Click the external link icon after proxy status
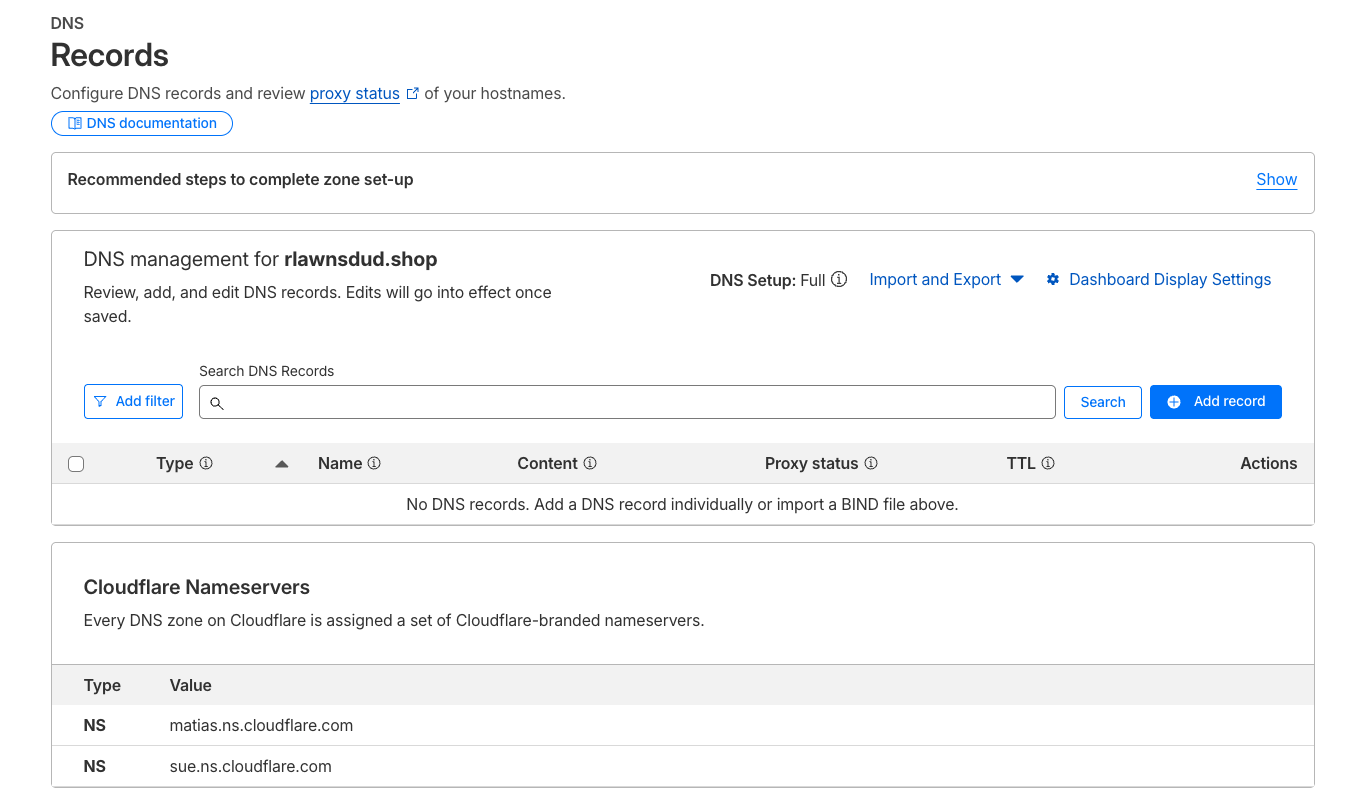Screen dimensions: 1365x811 click(412, 94)
